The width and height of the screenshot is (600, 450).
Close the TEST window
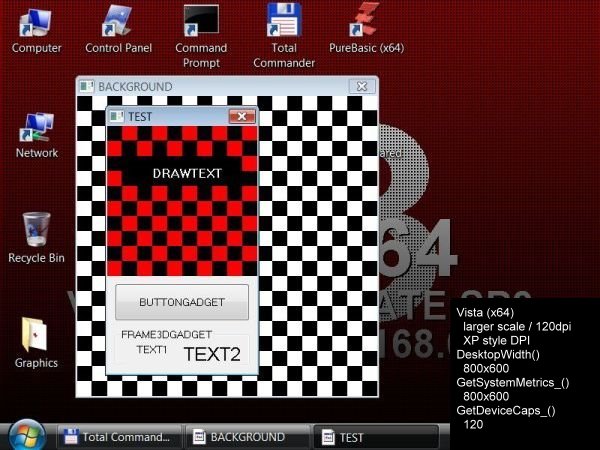[241, 117]
